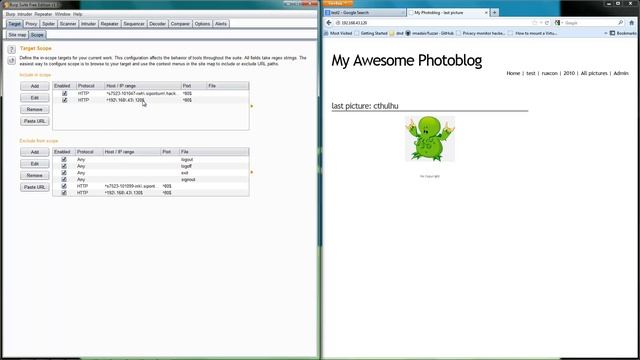Viewport: 640px width, 360px height.
Task: Click Remove in Include in scope section
Action: pyautogui.click(x=35, y=109)
